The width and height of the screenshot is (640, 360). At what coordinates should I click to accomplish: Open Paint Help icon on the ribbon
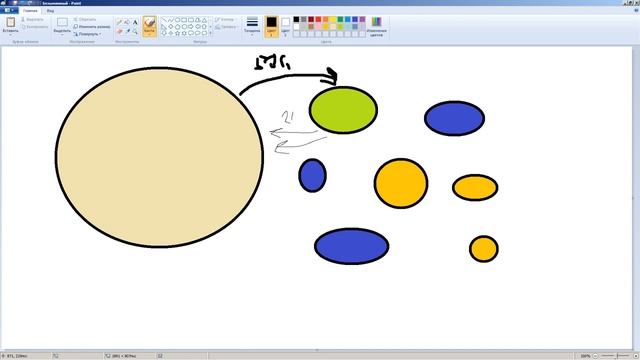point(636,11)
